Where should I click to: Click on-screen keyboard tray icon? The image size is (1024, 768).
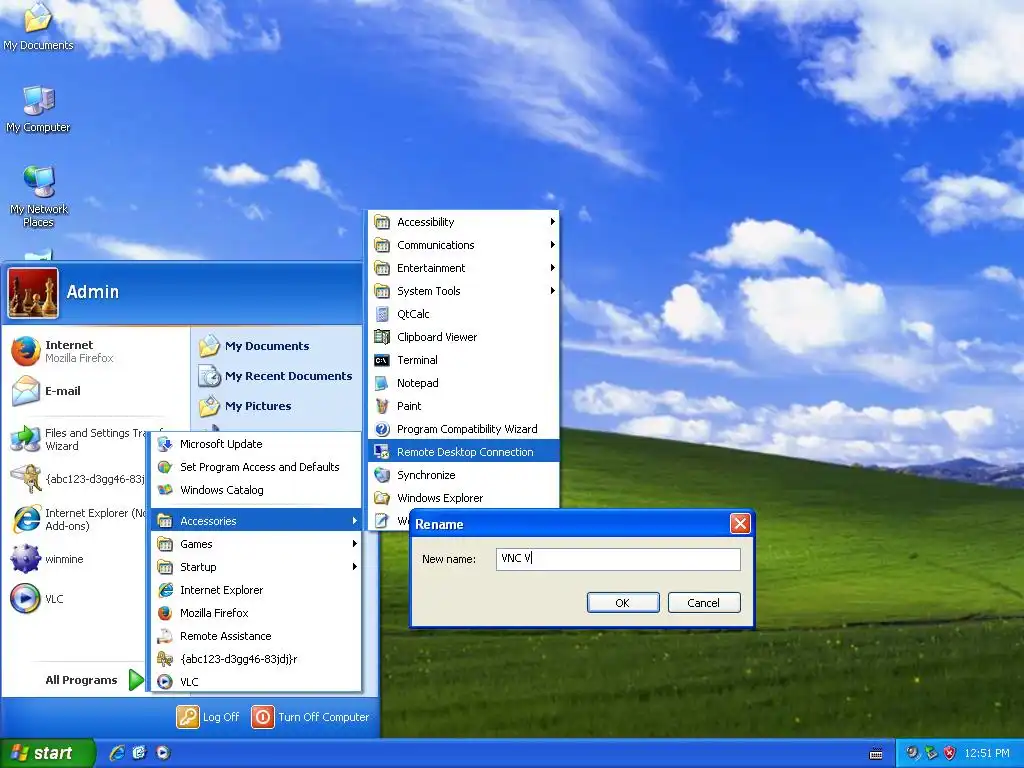click(876, 754)
